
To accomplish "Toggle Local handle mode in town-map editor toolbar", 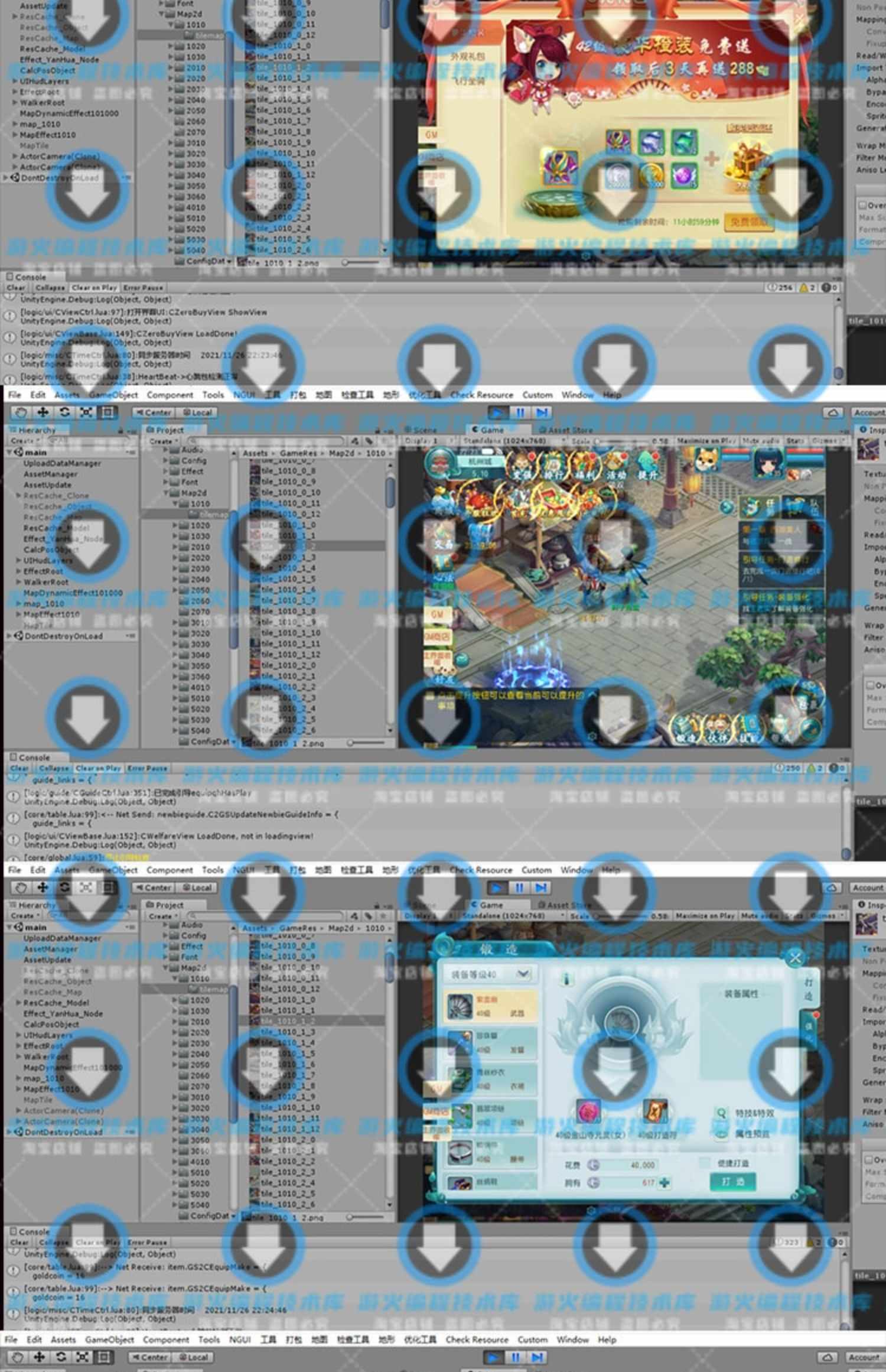I will pyautogui.click(x=197, y=412).
